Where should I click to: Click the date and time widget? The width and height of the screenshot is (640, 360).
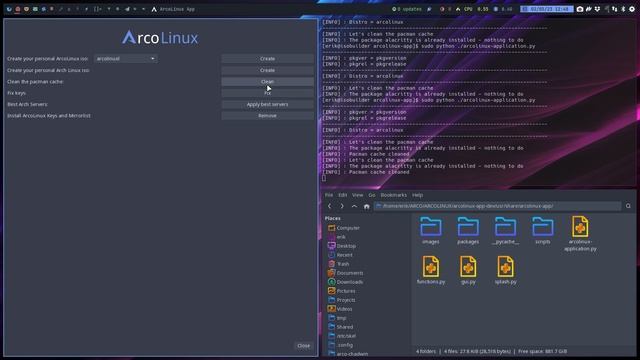[547, 9]
